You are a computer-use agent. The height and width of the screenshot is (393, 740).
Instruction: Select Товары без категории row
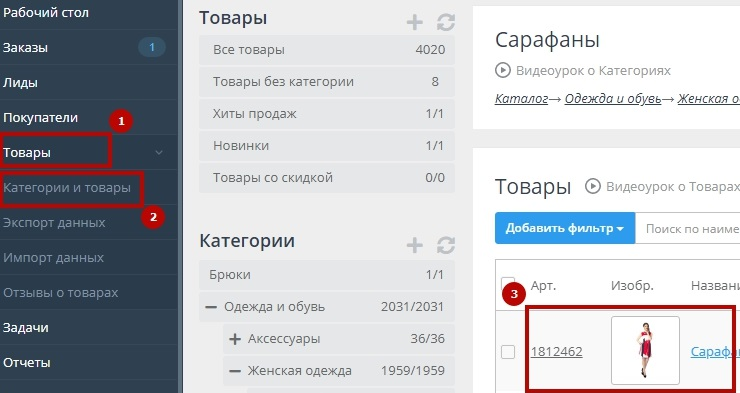point(327,82)
